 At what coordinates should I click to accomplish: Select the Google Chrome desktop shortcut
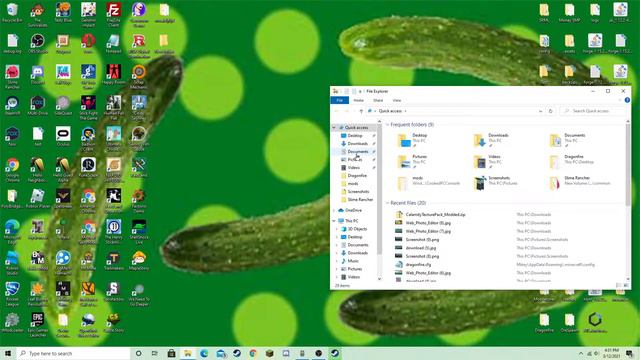pos(12,170)
